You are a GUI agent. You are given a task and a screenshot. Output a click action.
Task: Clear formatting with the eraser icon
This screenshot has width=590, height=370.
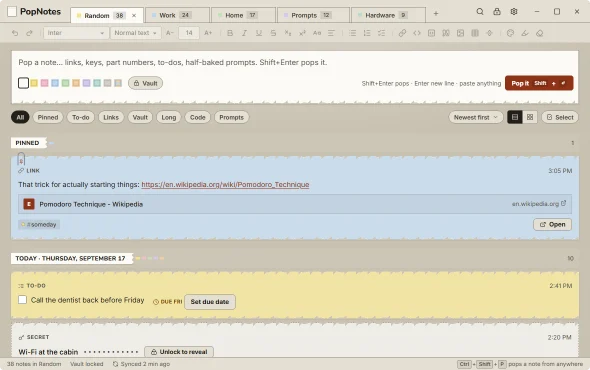point(540,33)
